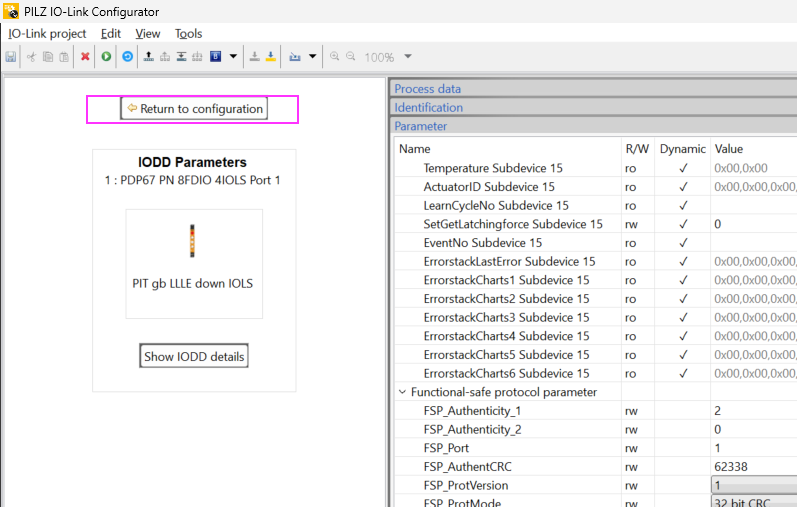Click the download-to-device arrow icon with bar
This screenshot has width=797, height=507.
(181, 56)
